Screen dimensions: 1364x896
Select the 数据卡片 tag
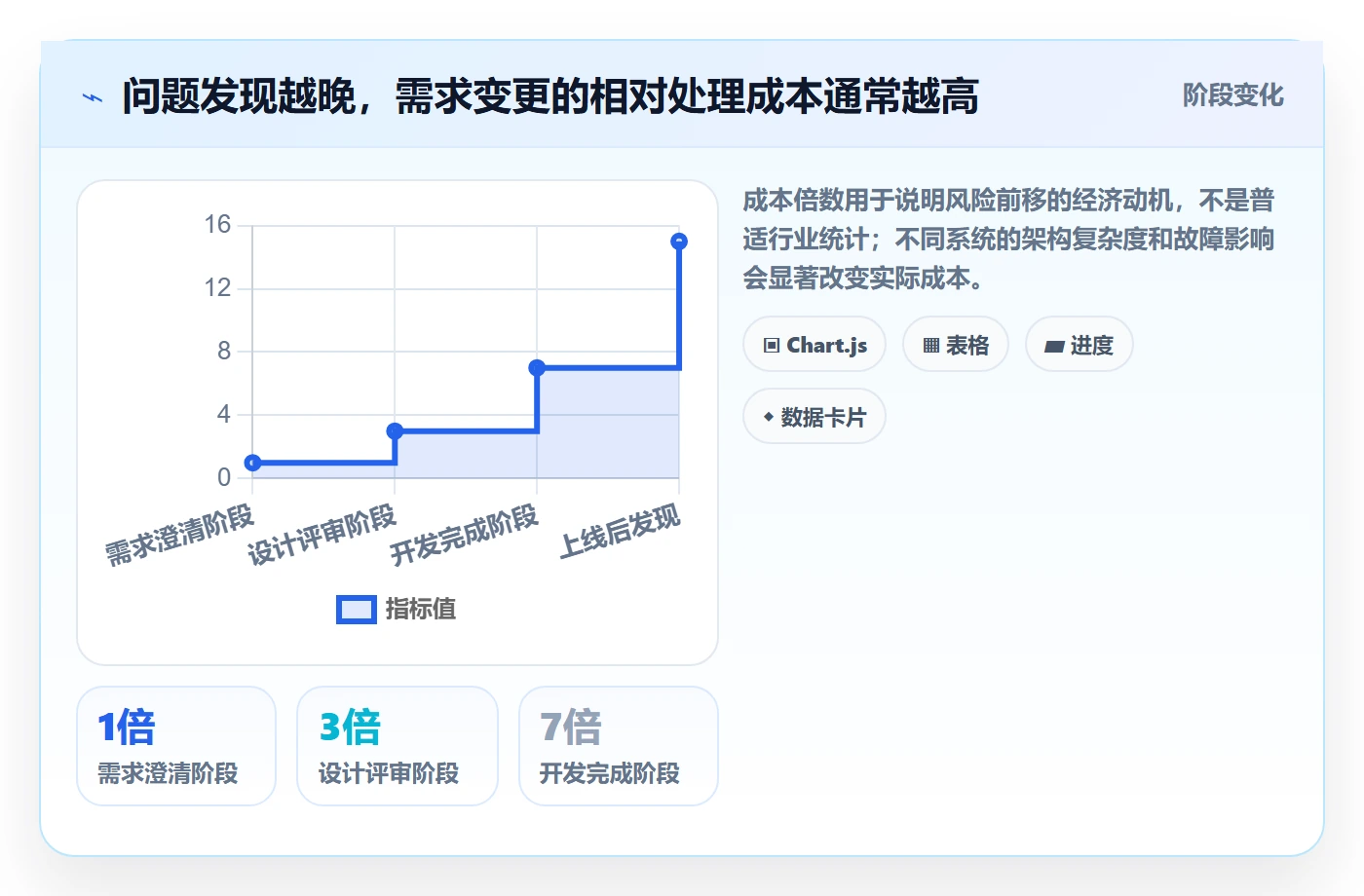[x=815, y=417]
